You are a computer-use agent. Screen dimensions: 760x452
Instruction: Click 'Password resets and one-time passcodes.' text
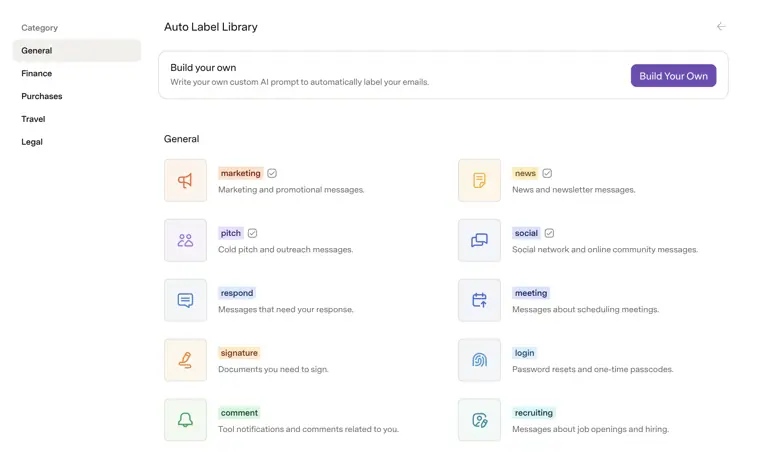point(593,370)
